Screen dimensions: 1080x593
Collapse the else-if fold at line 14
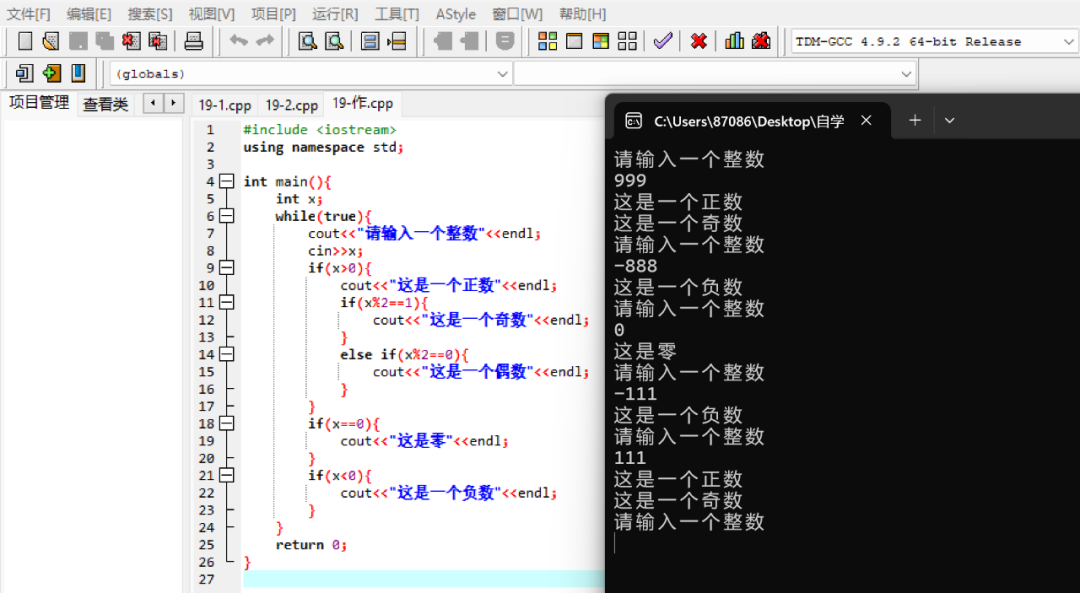pyautogui.click(x=227, y=354)
